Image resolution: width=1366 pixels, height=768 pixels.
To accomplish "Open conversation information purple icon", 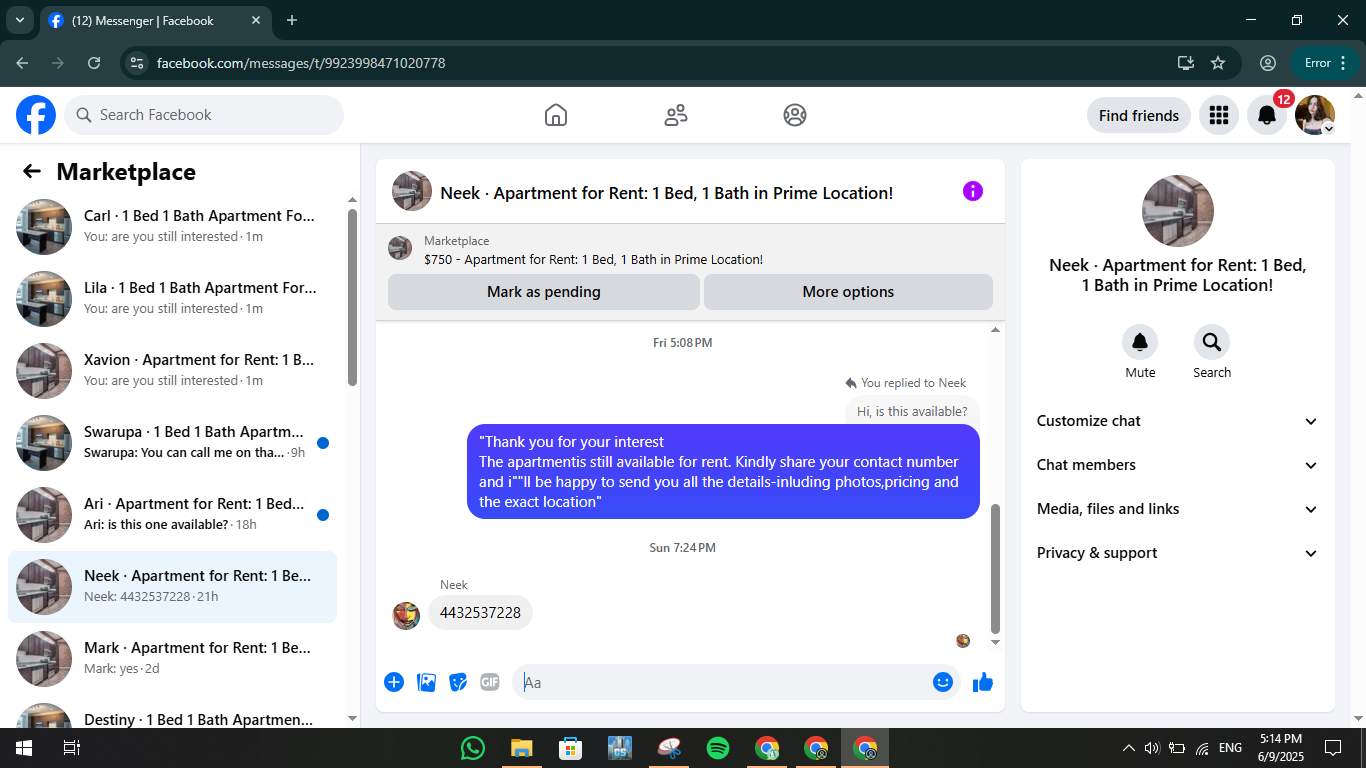I will pyautogui.click(x=973, y=191).
